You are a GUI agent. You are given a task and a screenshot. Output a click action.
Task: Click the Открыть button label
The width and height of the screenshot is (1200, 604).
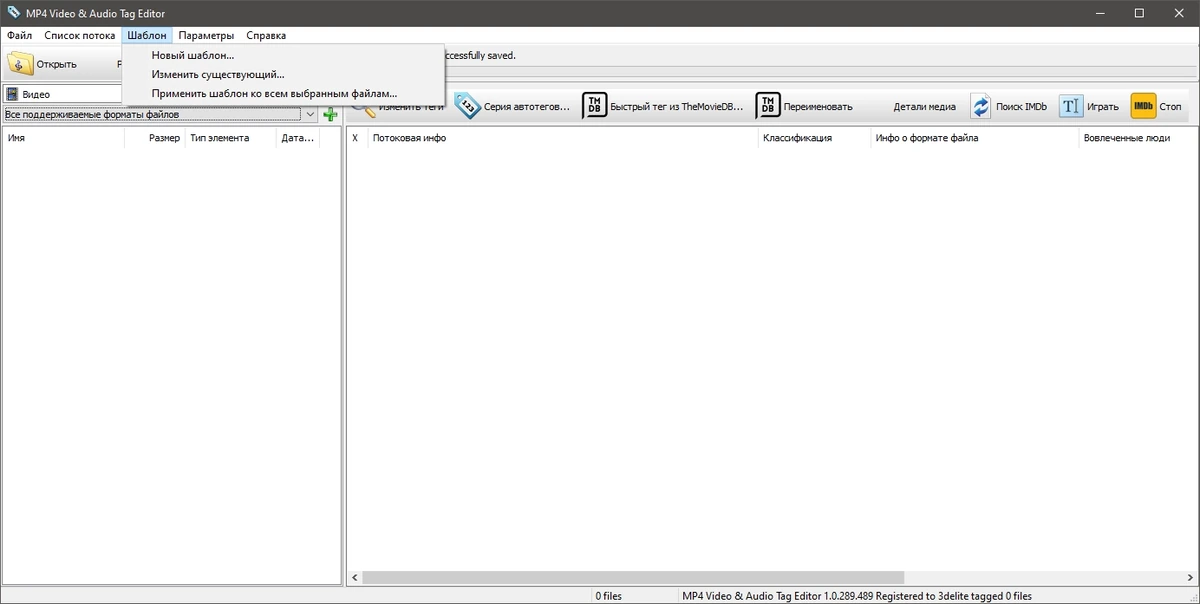tap(57, 65)
